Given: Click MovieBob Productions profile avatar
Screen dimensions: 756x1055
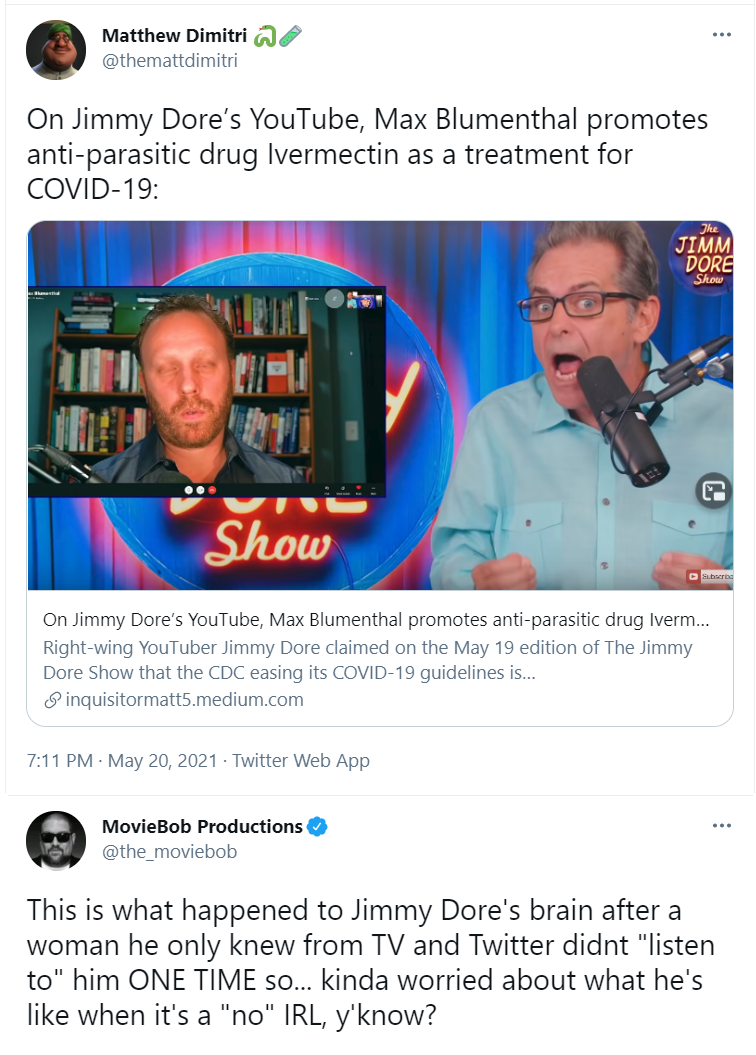Looking at the screenshot, I should [56, 840].
